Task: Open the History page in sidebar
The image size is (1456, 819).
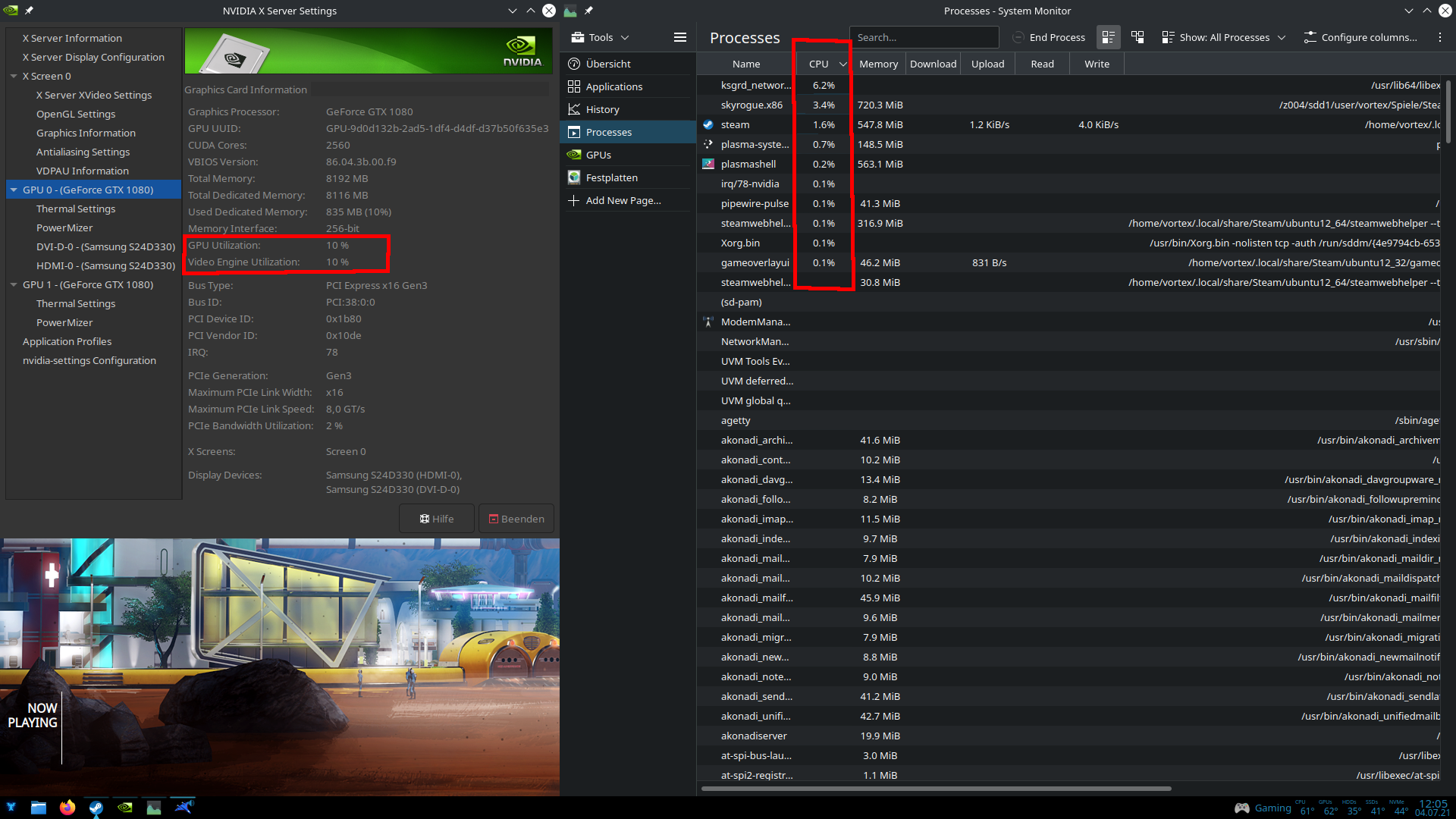Action: coord(628,109)
